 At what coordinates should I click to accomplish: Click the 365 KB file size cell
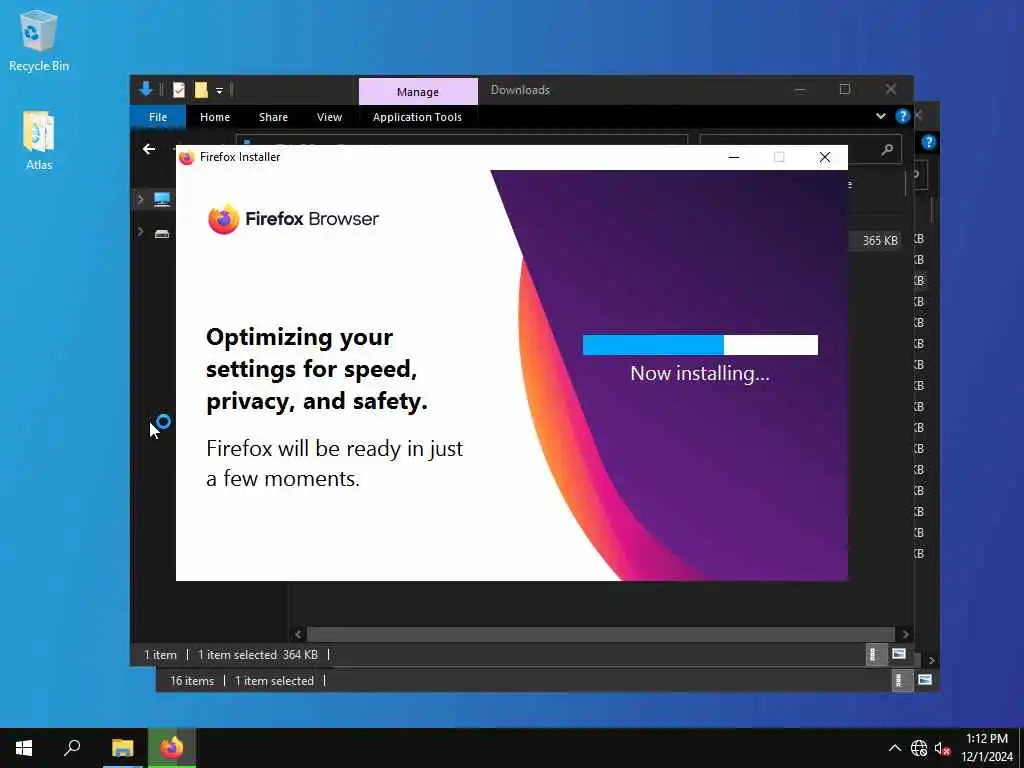tap(880, 240)
